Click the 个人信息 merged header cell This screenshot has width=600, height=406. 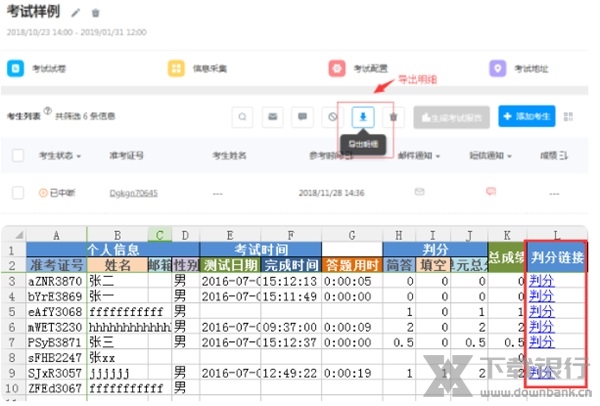click(x=113, y=249)
